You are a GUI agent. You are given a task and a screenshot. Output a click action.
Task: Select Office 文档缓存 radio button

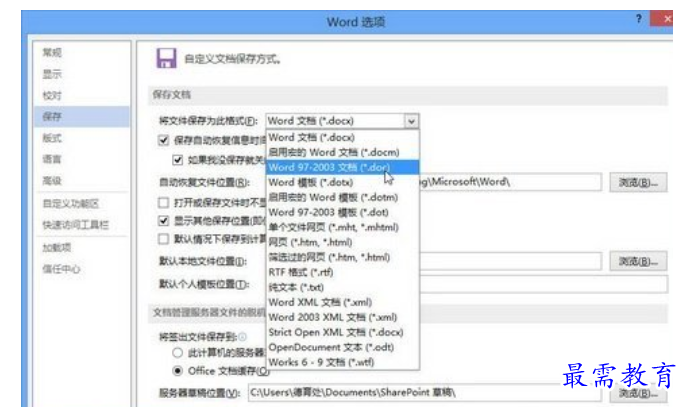177,371
